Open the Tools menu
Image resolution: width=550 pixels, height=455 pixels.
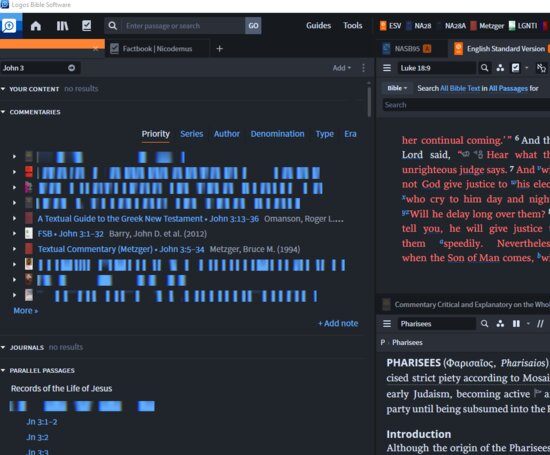click(353, 25)
